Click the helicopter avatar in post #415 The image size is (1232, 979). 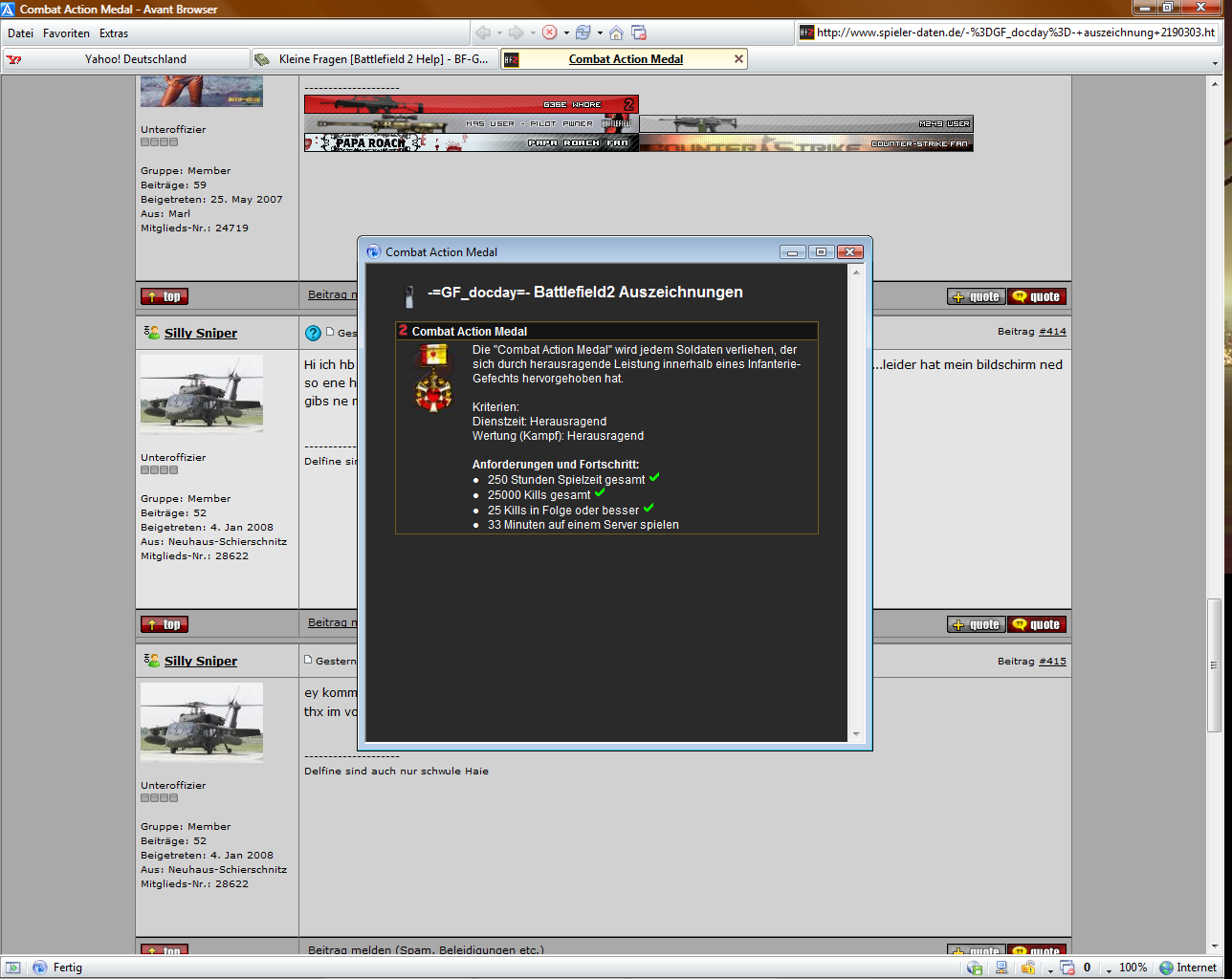point(202,722)
